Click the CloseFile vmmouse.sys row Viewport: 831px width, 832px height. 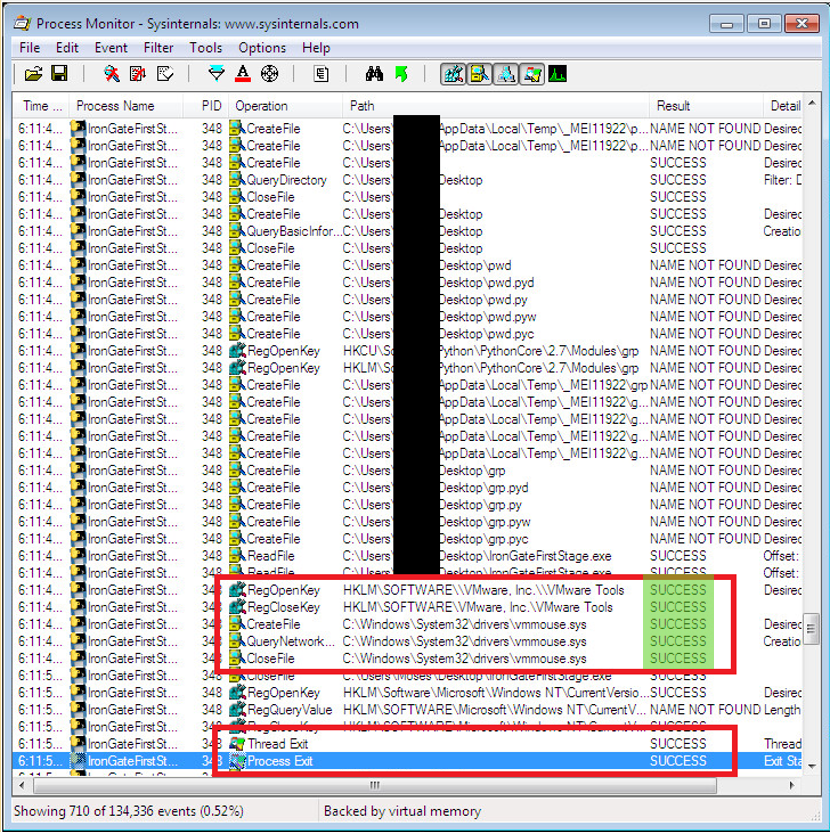(x=408, y=658)
